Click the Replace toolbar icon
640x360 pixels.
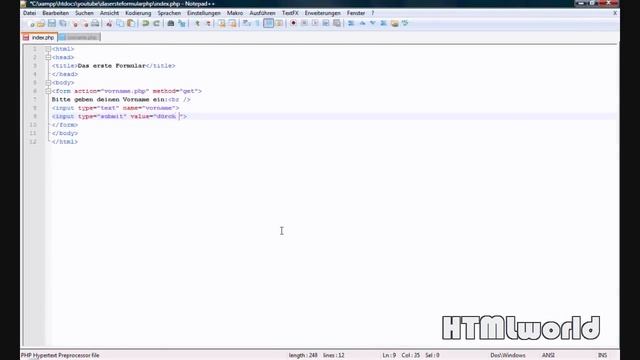point(182,24)
